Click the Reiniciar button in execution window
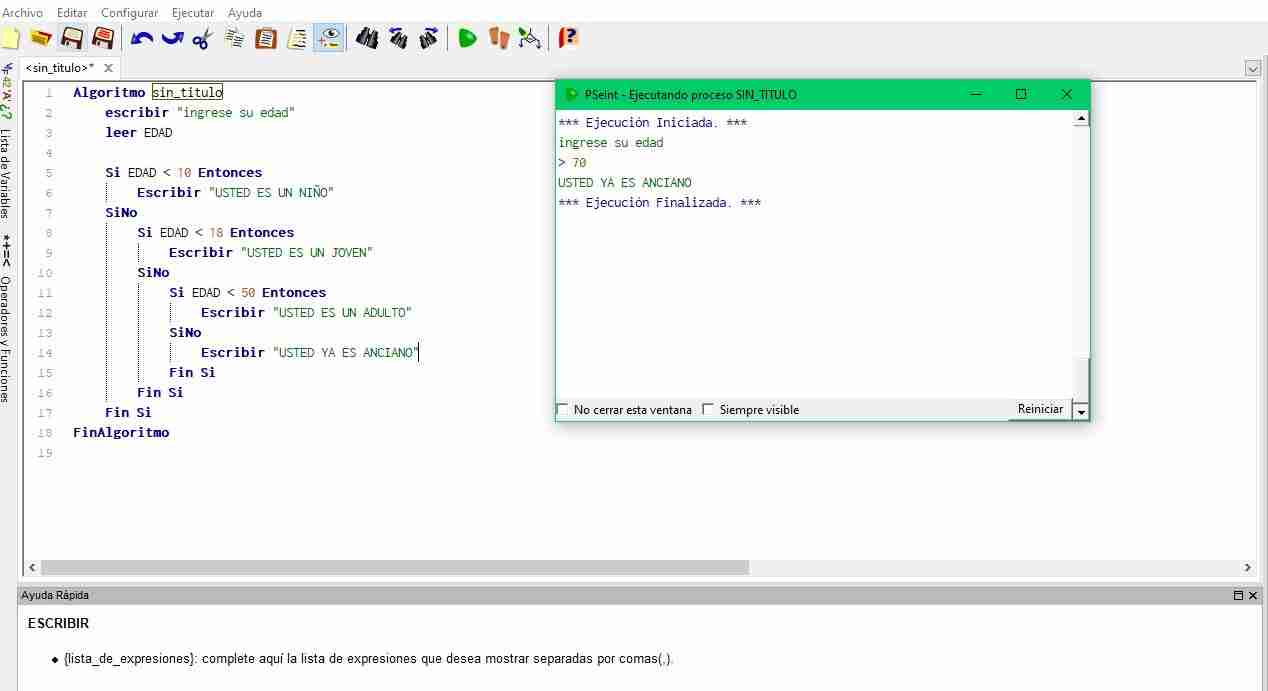The image size is (1268, 691). 1040,409
